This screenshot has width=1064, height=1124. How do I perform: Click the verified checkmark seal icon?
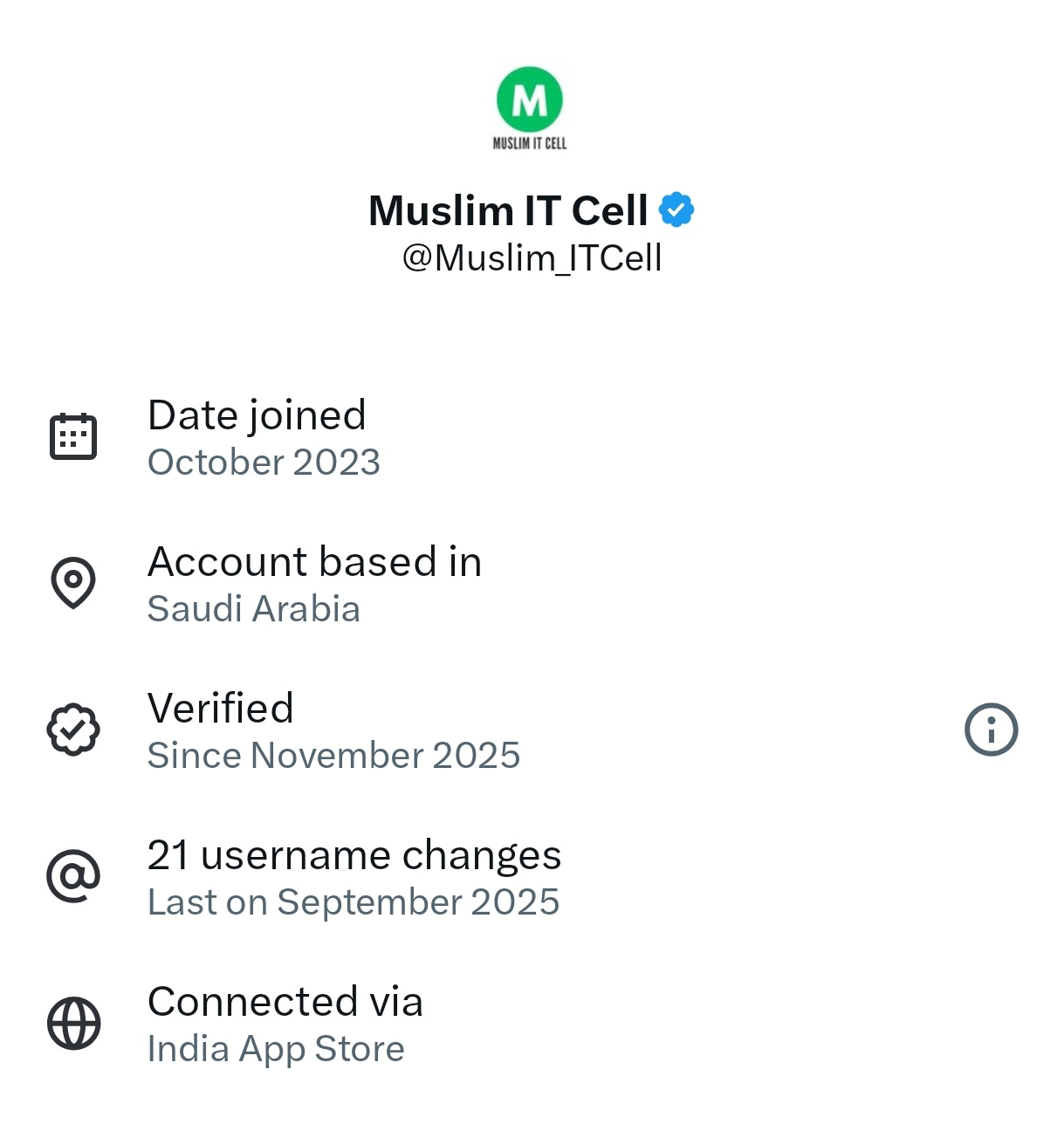click(73, 729)
